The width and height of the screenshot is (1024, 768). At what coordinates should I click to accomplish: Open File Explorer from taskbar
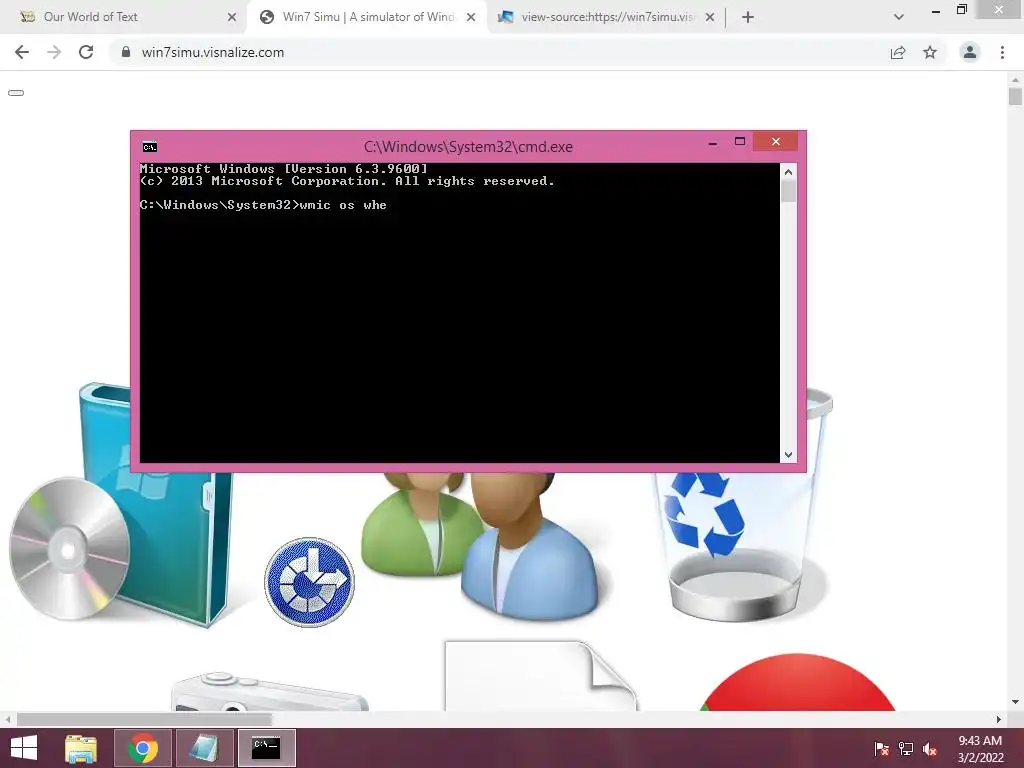point(81,748)
